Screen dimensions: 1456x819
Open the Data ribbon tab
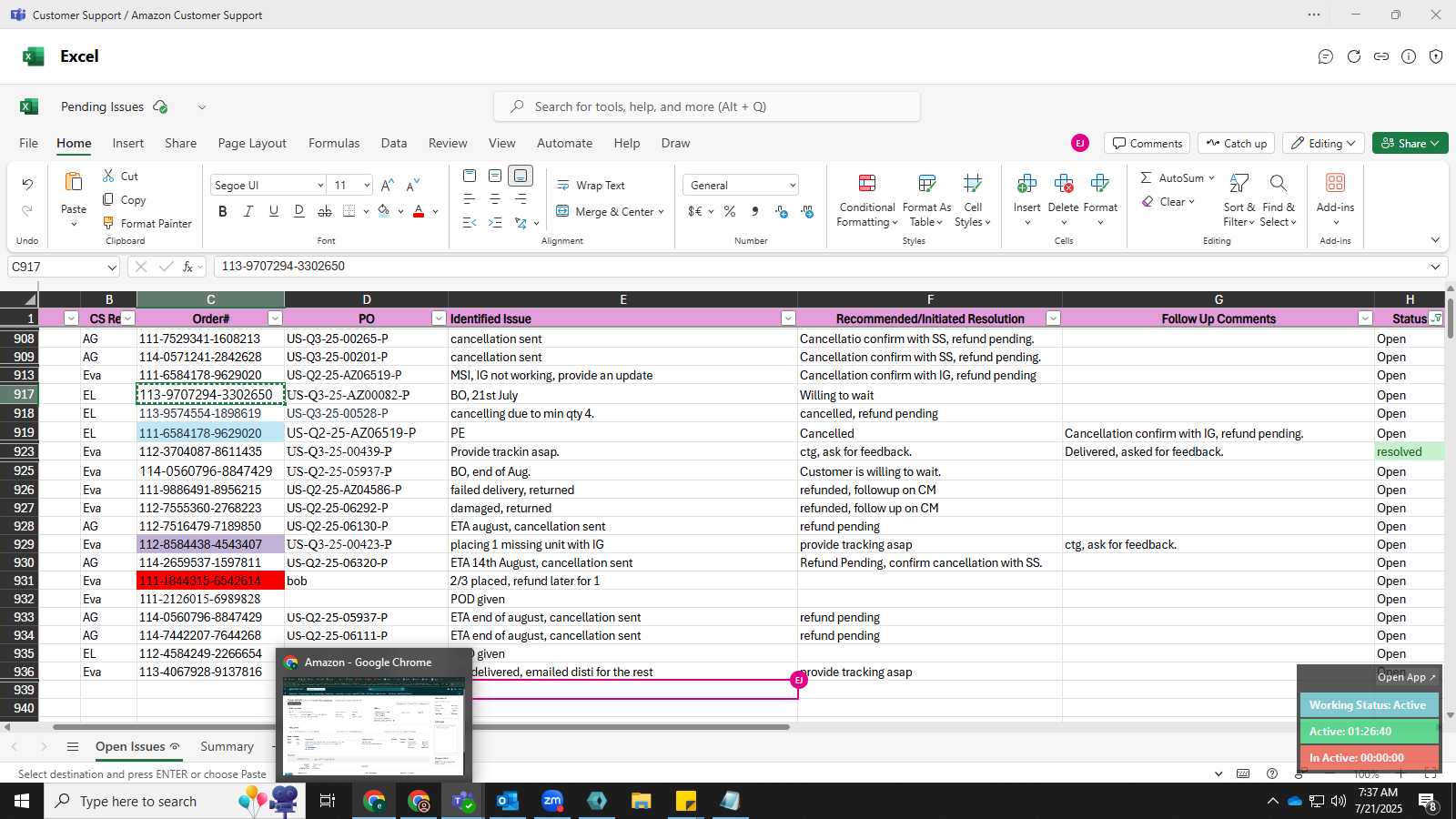point(394,143)
